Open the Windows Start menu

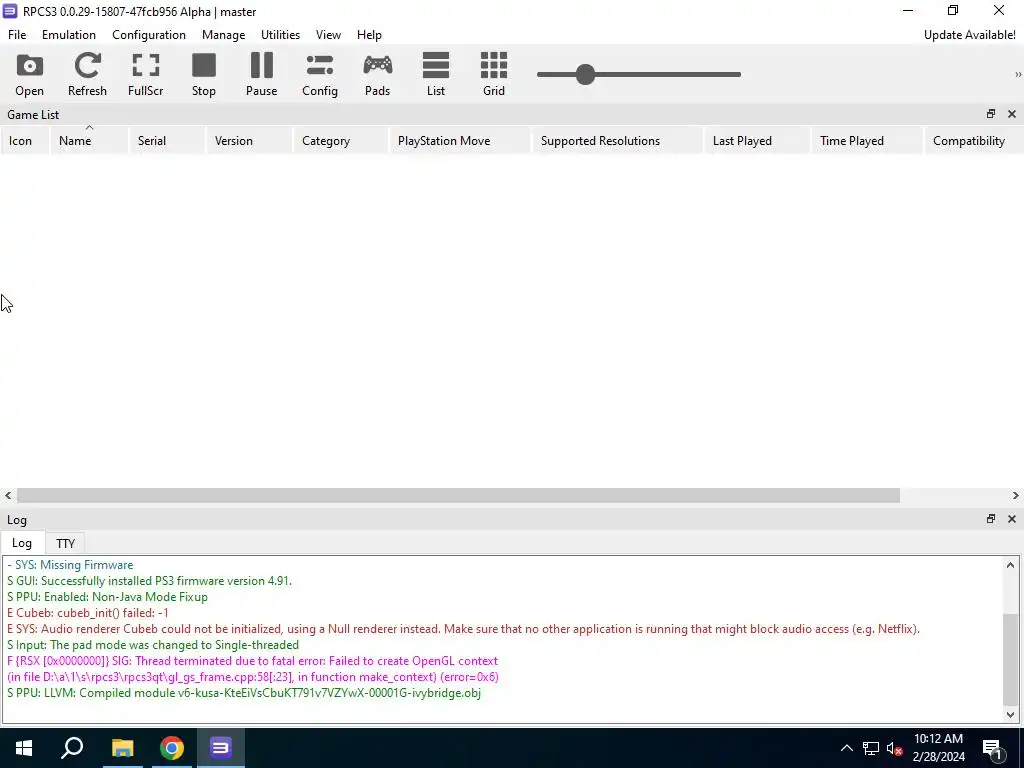[x=24, y=748]
